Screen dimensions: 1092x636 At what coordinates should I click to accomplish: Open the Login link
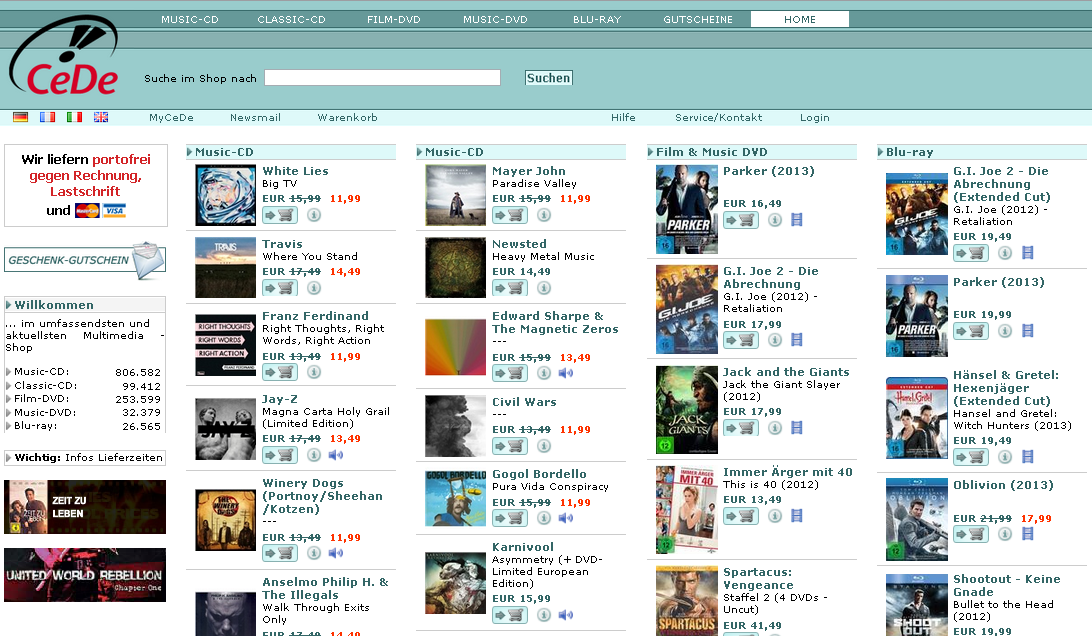(815, 118)
